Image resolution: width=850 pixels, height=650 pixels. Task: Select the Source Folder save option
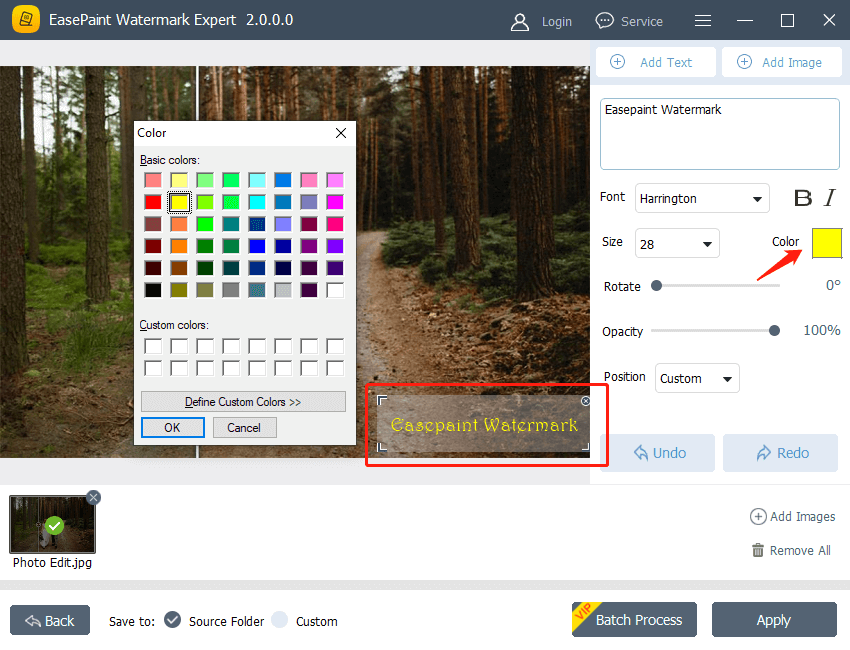171,620
